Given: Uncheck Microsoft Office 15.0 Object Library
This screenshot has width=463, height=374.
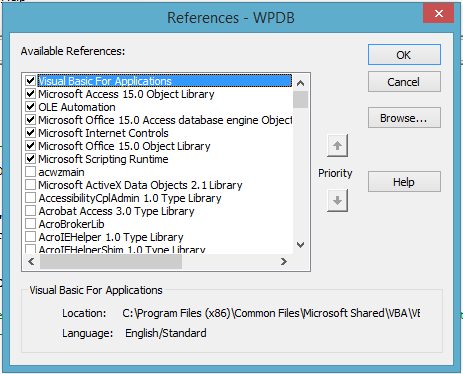Looking at the screenshot, I should (x=30, y=146).
